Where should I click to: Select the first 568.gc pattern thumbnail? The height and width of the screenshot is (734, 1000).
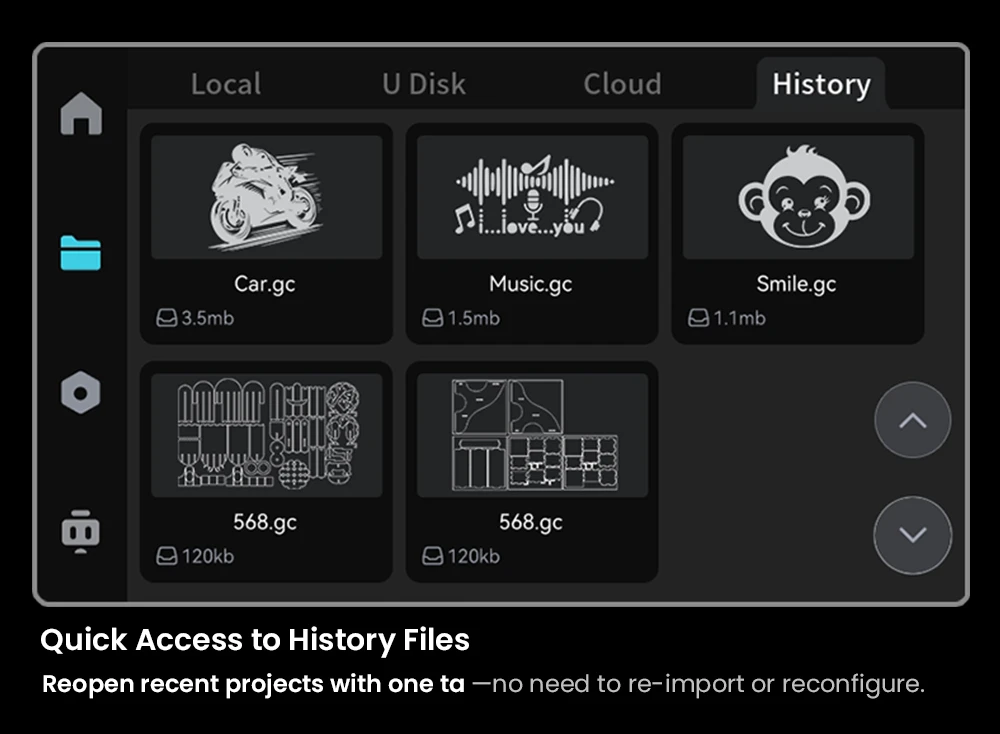(x=266, y=436)
